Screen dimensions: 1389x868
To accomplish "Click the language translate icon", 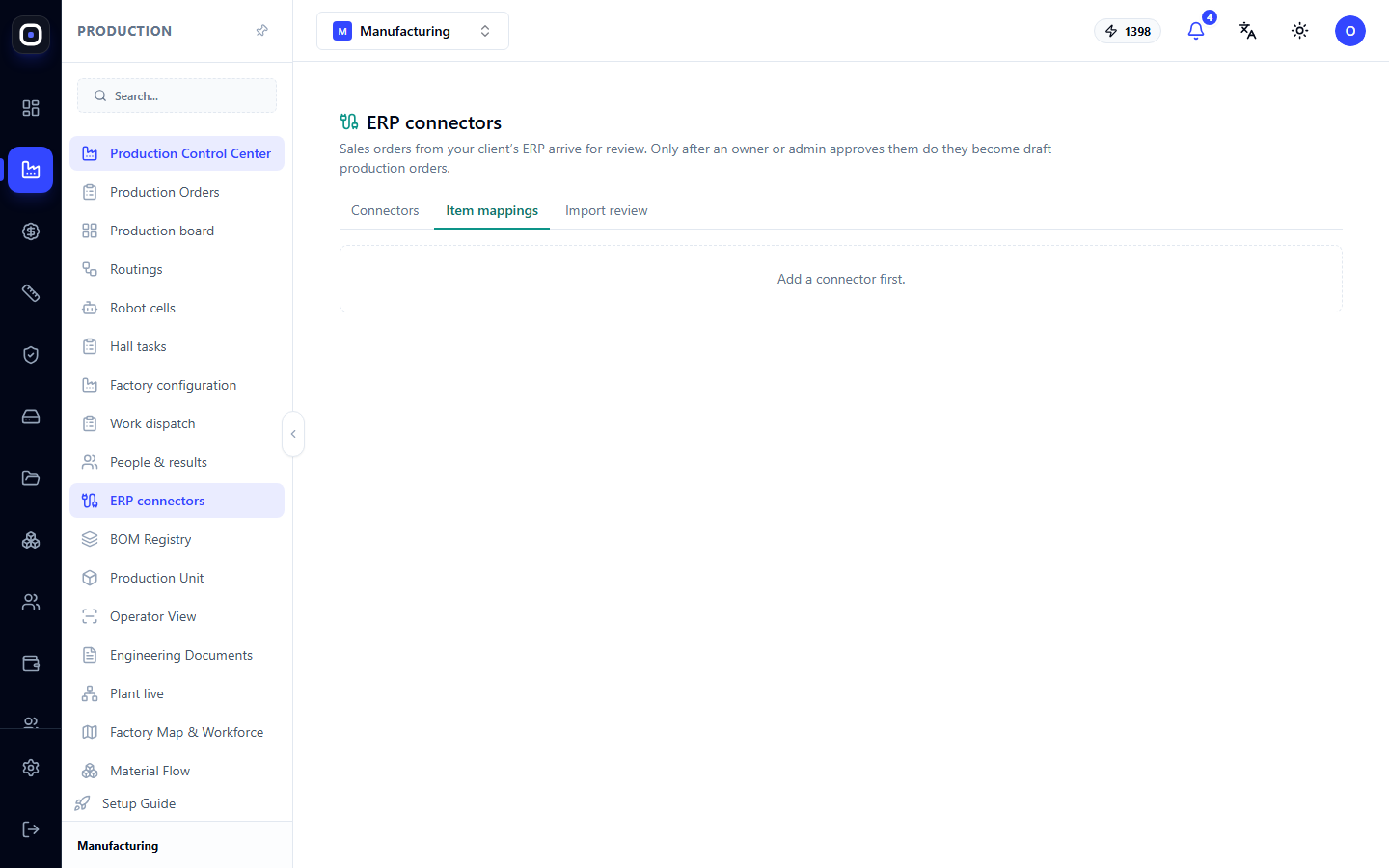I will (1248, 31).
